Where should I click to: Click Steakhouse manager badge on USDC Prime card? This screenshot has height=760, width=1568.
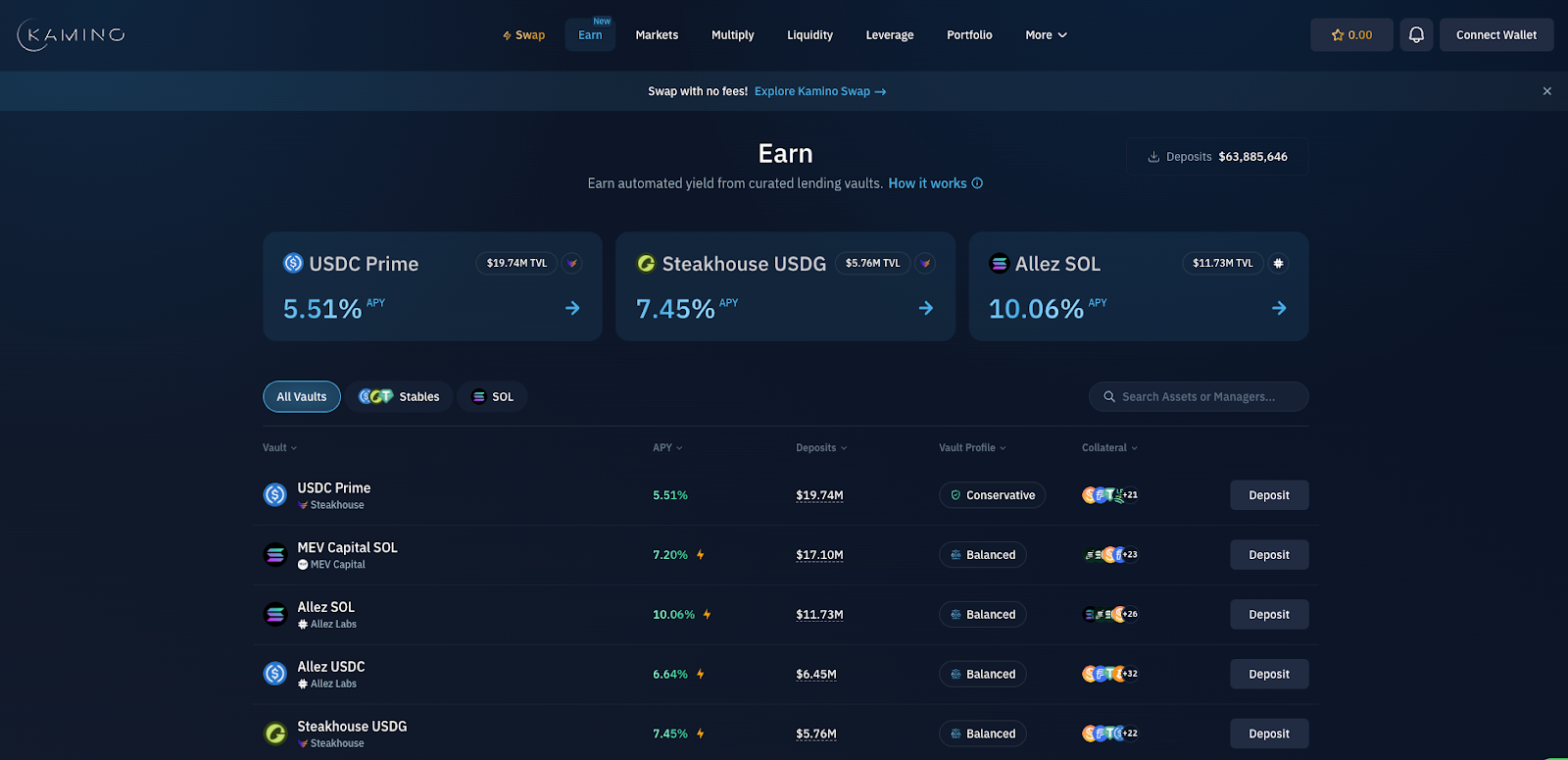pyautogui.click(x=572, y=263)
